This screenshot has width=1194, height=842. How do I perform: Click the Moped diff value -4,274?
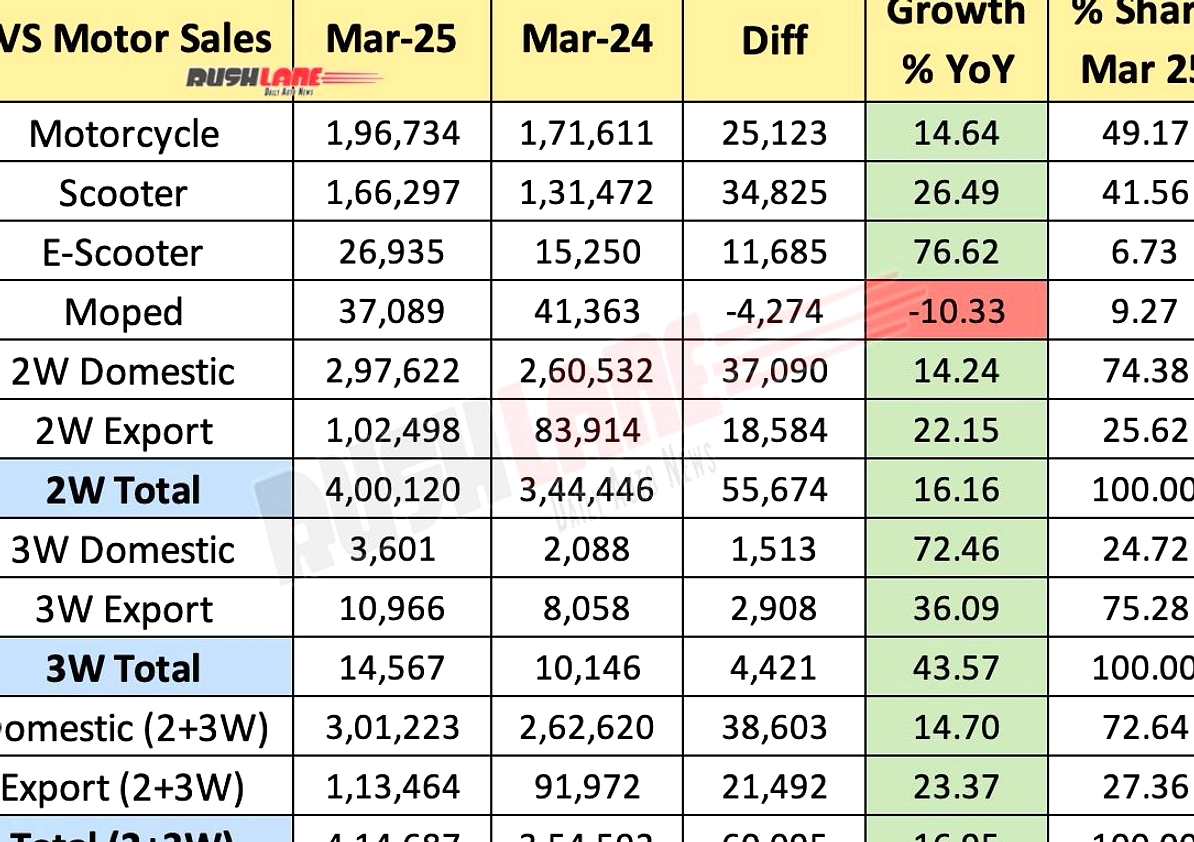point(774,311)
